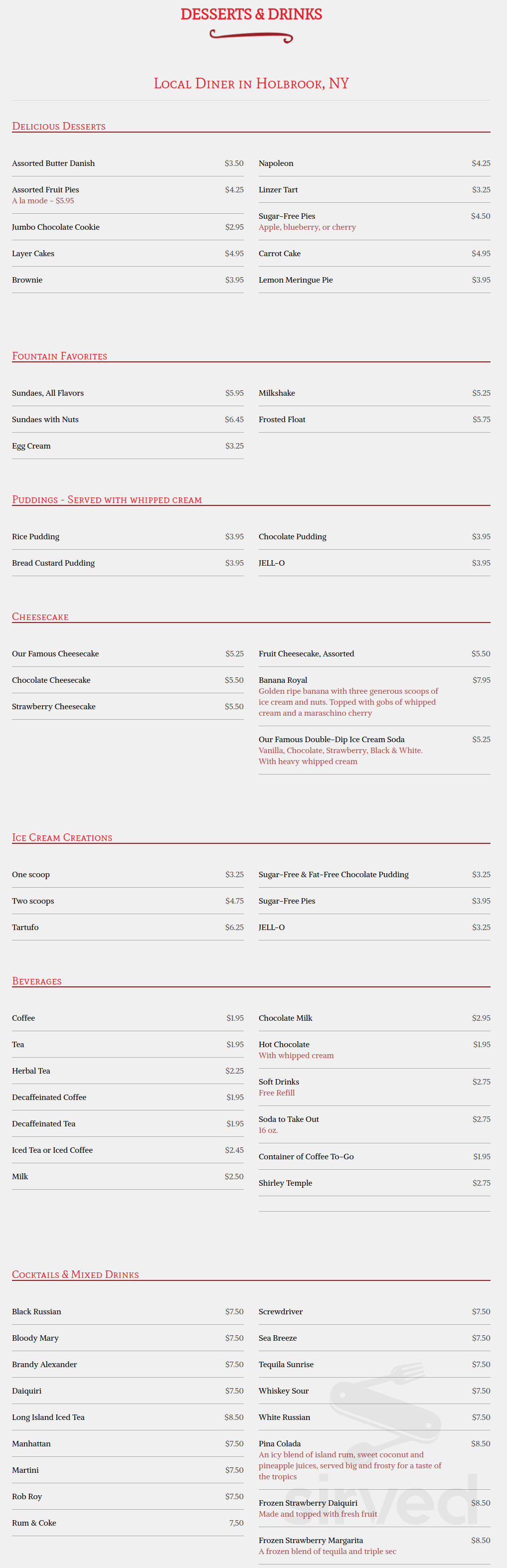Click the Egg Cream item

(31, 446)
